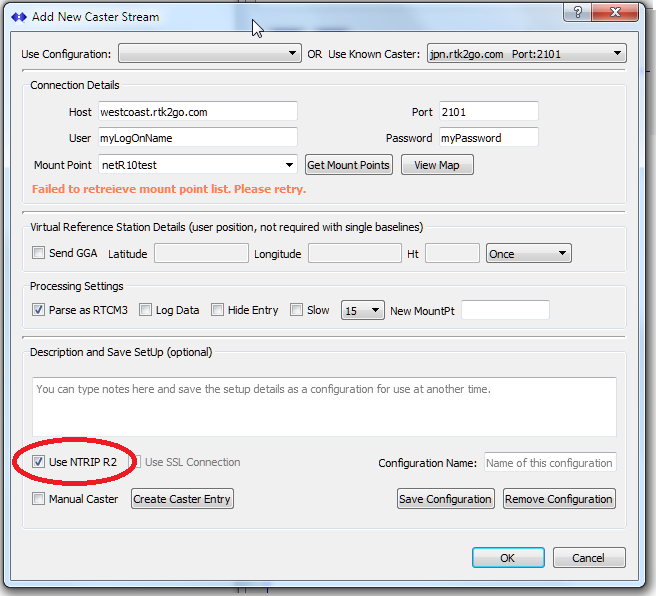The image size is (656, 596).
Task: Toggle the Use SSL Connection checkbox
Action: pyautogui.click(x=137, y=462)
